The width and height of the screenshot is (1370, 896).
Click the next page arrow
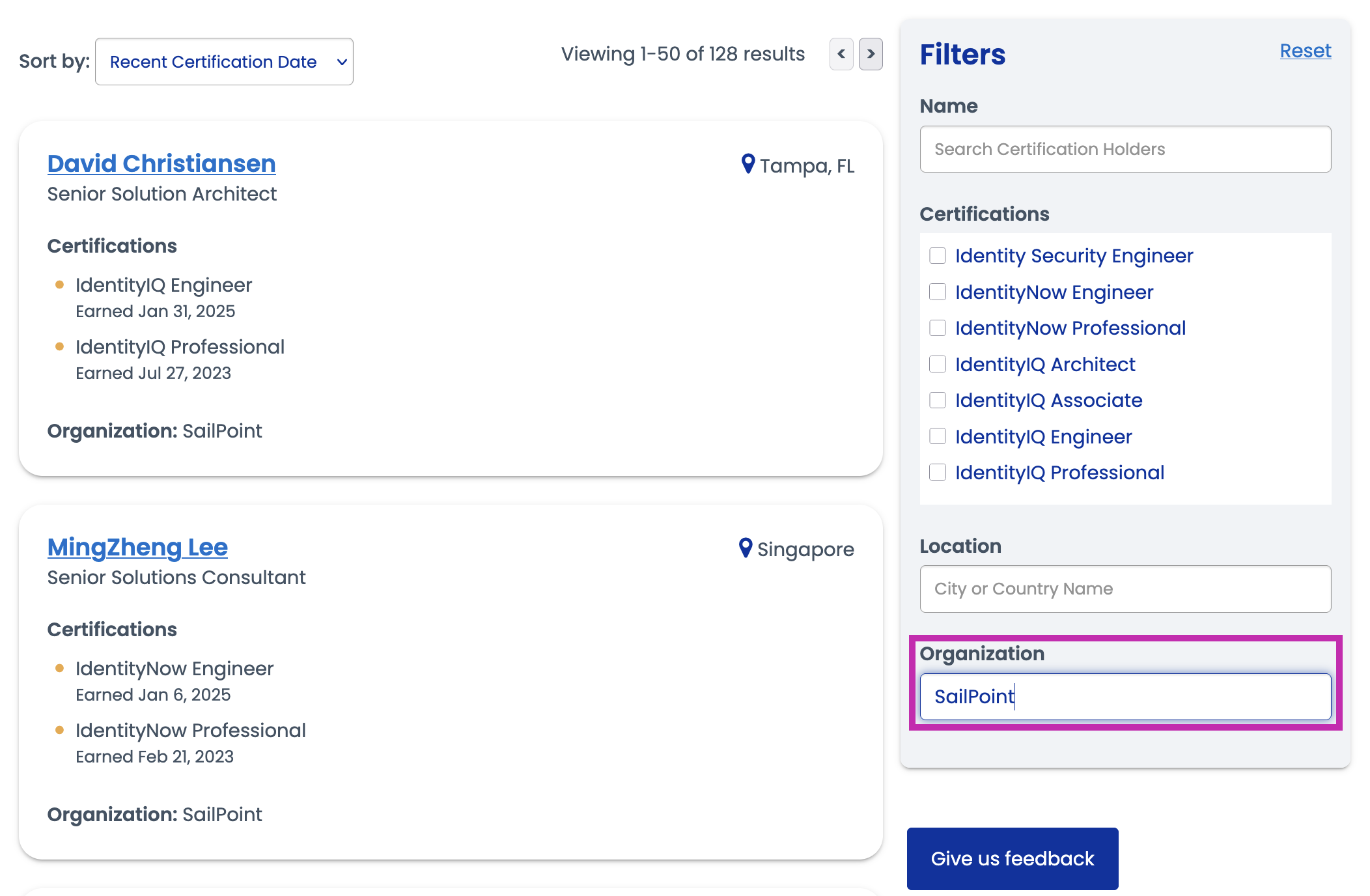(871, 55)
